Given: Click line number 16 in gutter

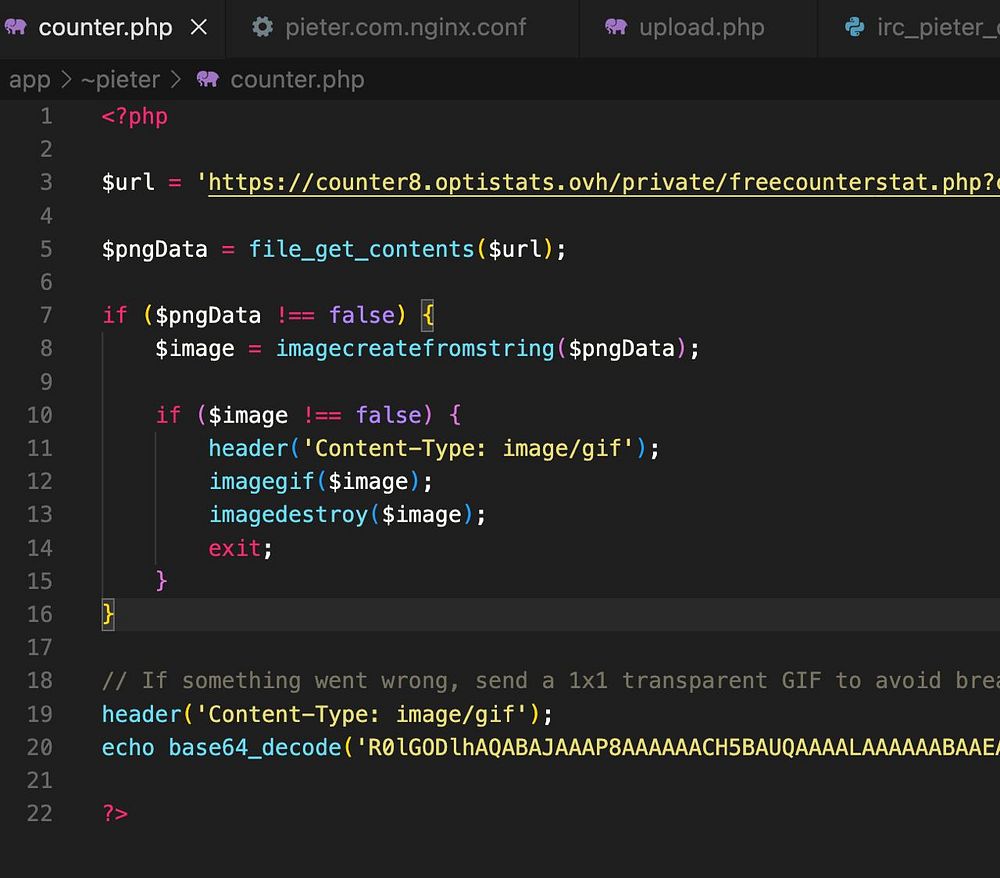Looking at the screenshot, I should [x=40, y=614].
